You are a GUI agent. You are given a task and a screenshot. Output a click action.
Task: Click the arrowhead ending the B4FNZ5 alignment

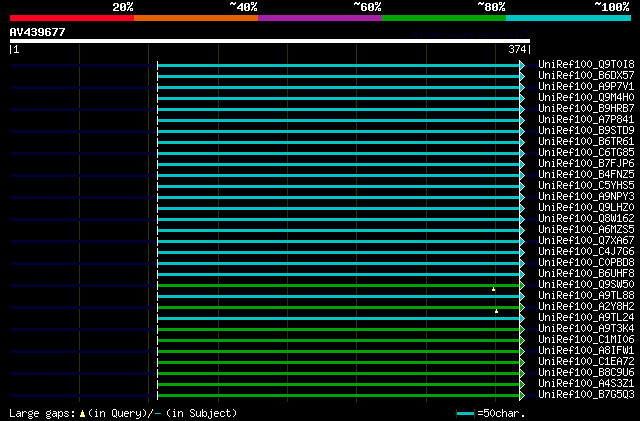(x=522, y=176)
